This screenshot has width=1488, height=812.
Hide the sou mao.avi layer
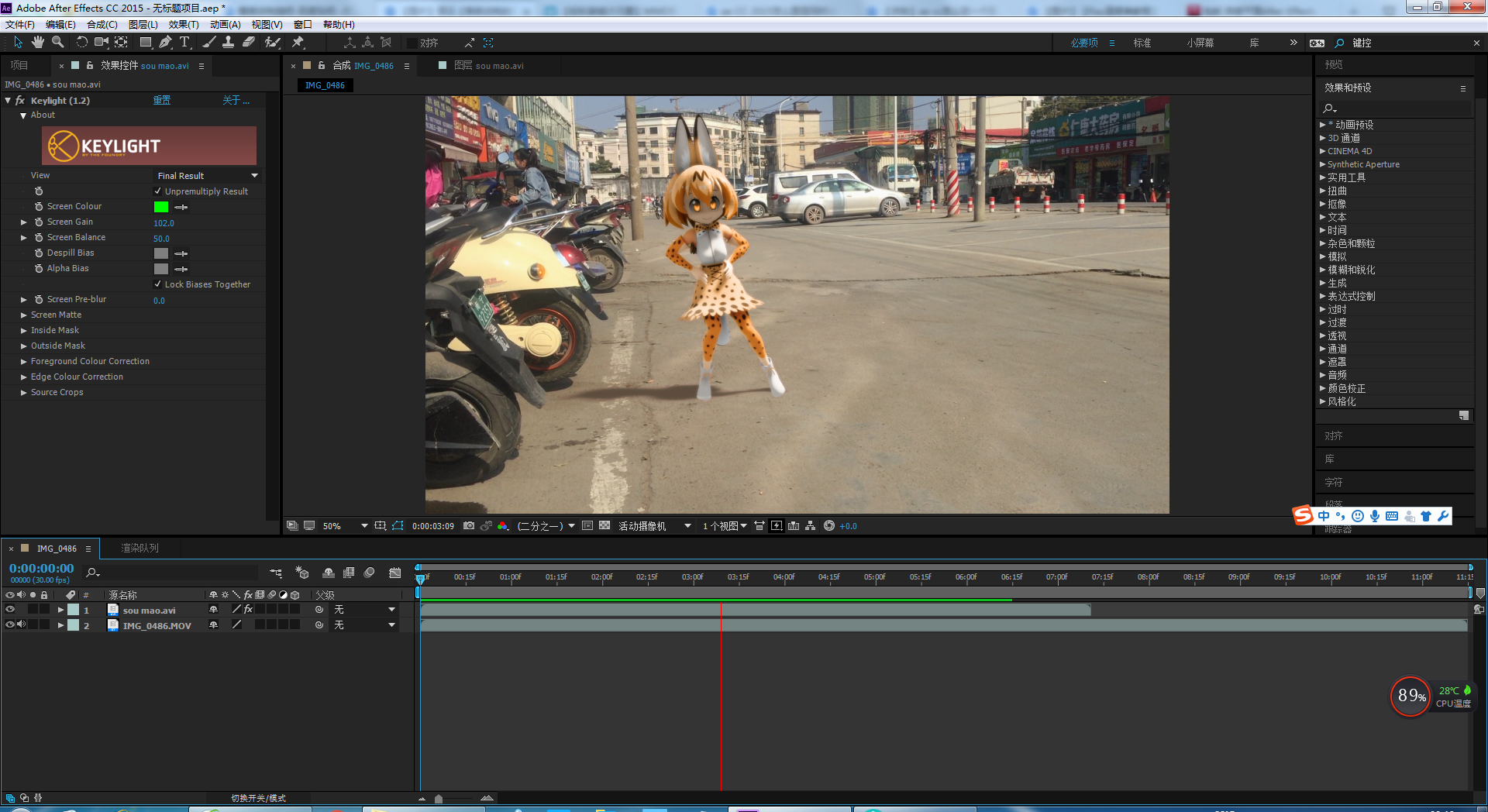(x=10, y=610)
